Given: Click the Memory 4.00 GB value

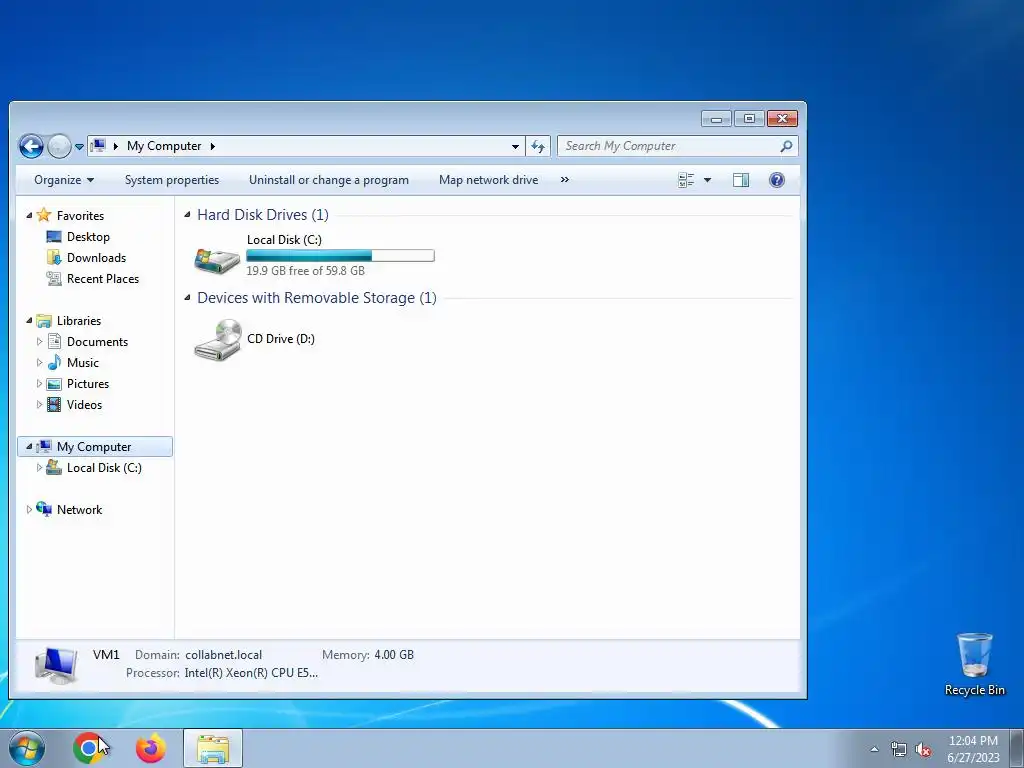Looking at the screenshot, I should click(x=394, y=654).
